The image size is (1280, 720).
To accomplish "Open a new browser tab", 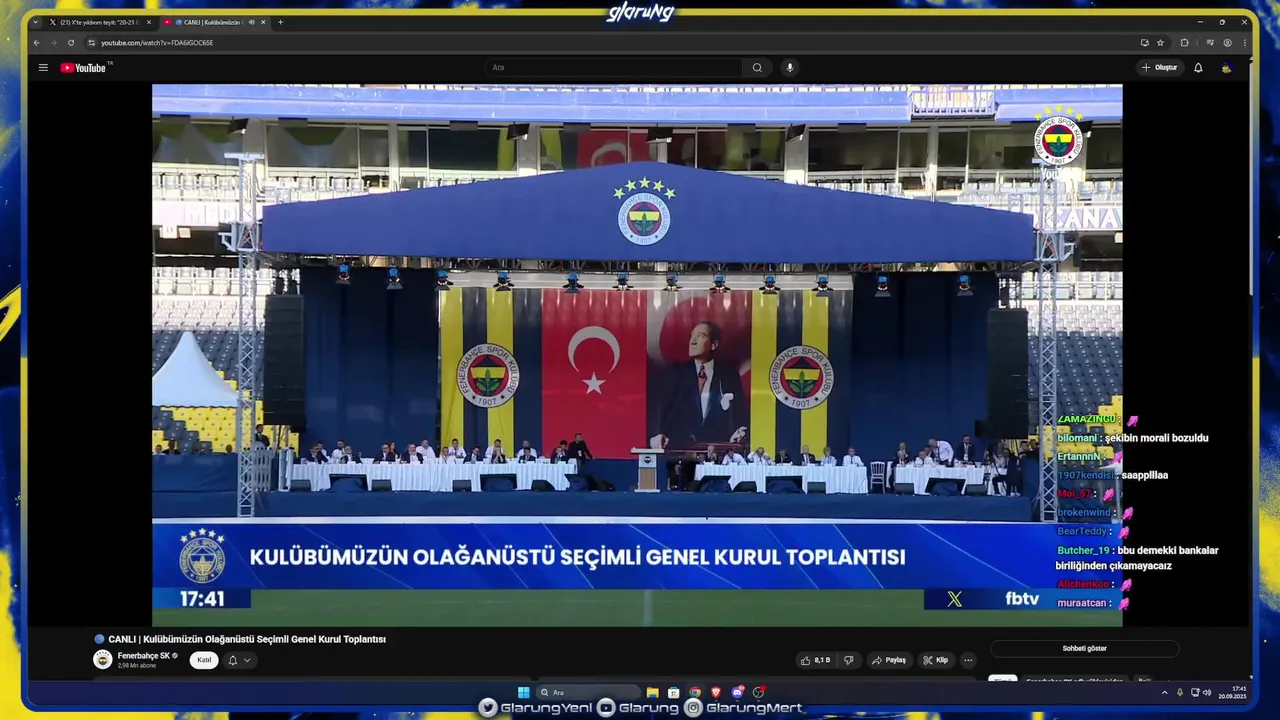I will click(280, 22).
